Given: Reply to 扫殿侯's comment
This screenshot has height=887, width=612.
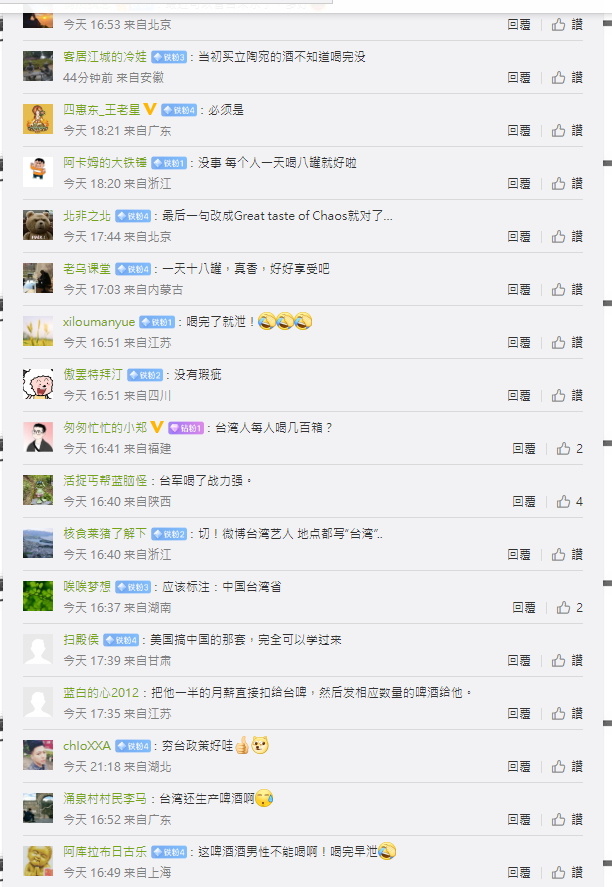Looking at the screenshot, I should (x=519, y=660).
